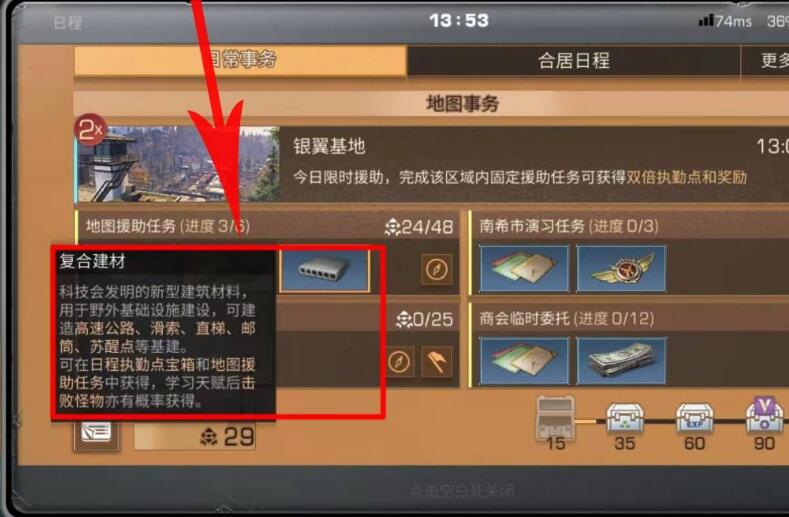Select the cash stack reward icon
789x517 pixels.
tap(621, 361)
